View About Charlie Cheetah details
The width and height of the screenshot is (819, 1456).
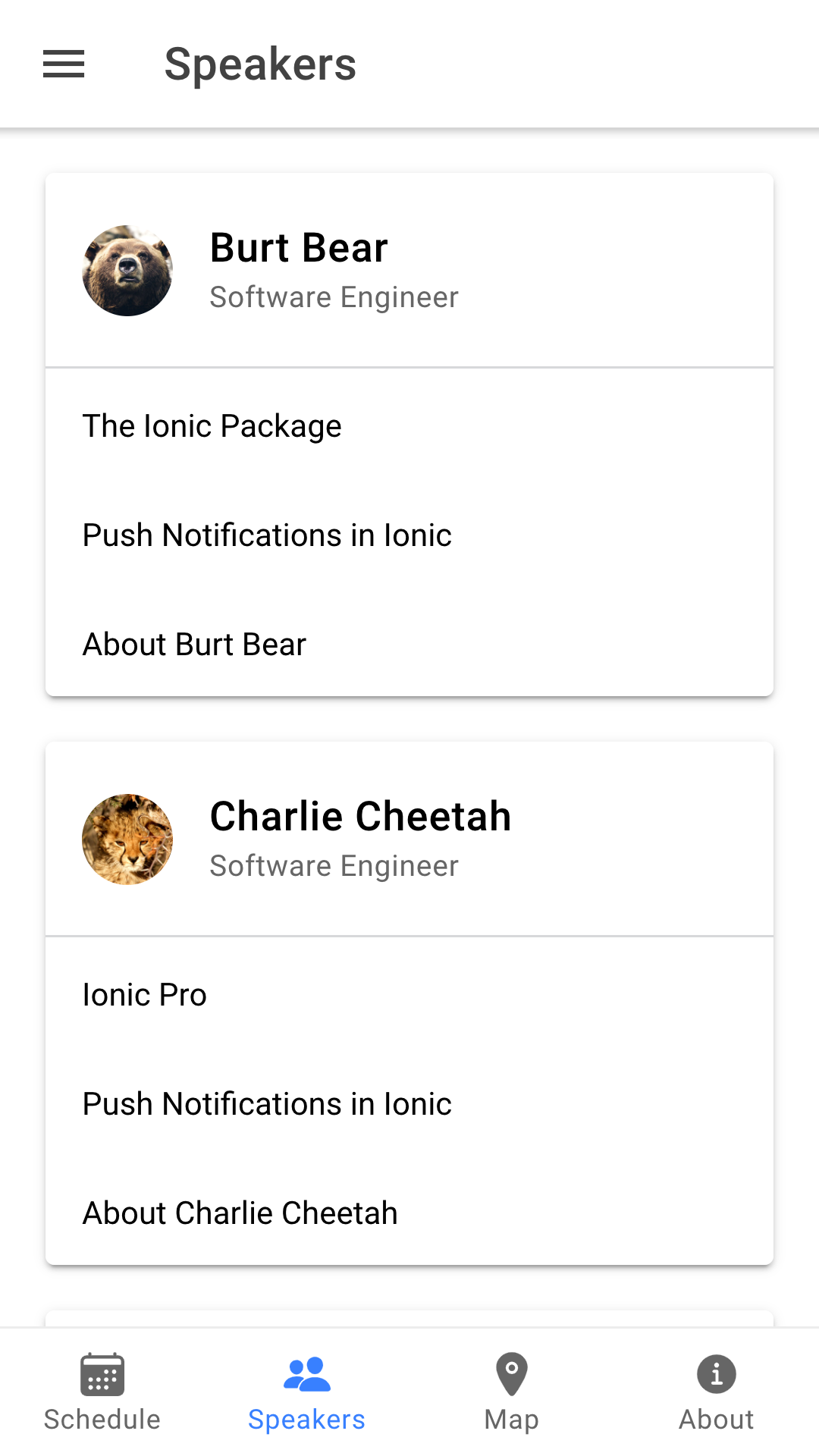pyautogui.click(x=240, y=1213)
